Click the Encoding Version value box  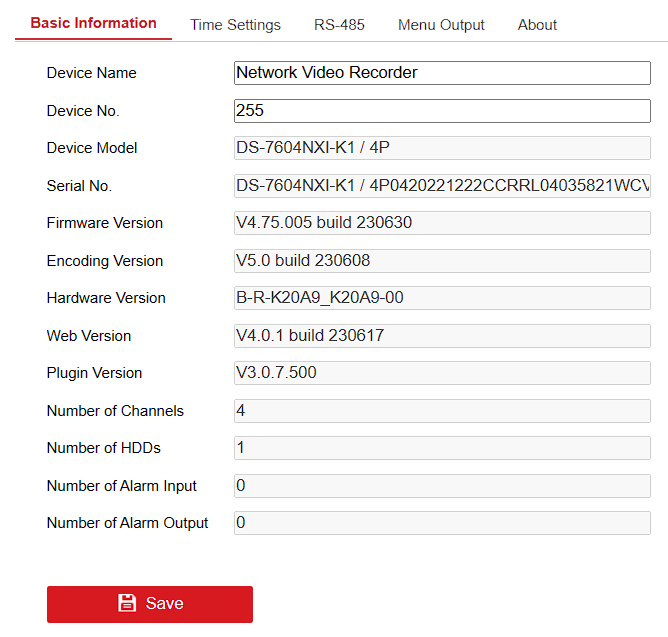(442, 261)
